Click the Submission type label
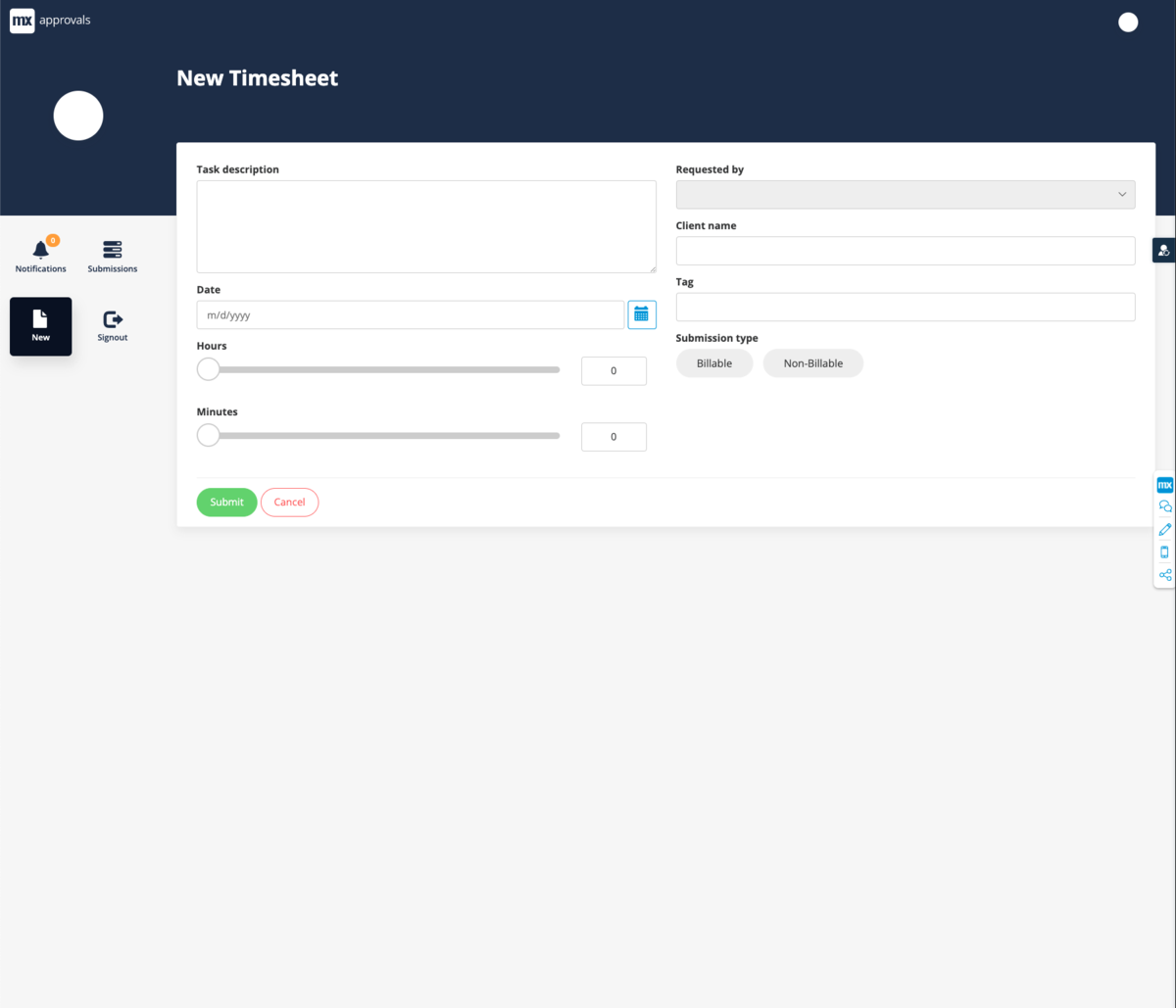 pyautogui.click(x=717, y=338)
